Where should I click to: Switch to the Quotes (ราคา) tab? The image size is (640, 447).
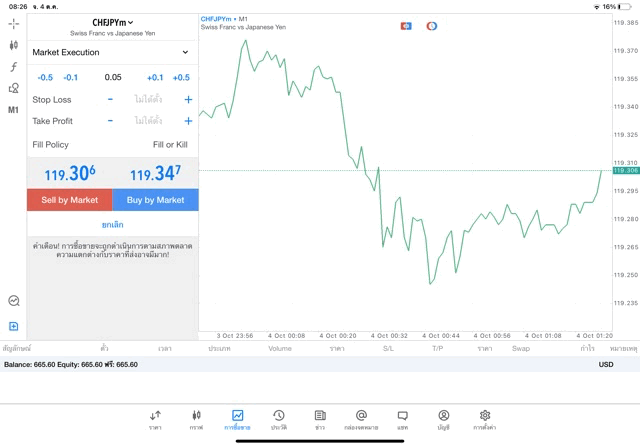(155, 419)
